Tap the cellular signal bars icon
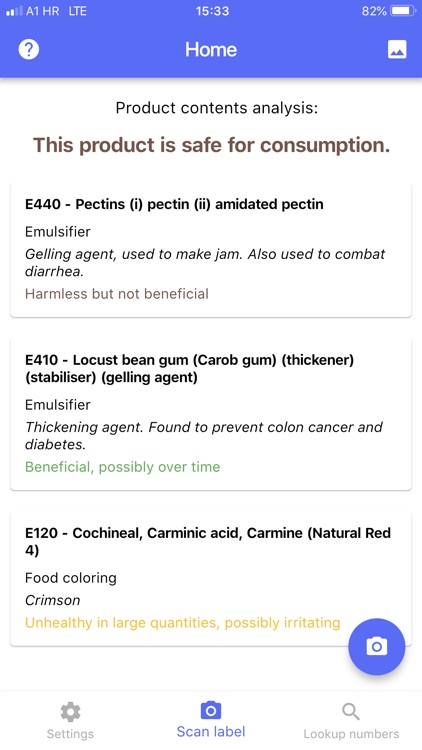Screen dimensions: 422x750 [x=14, y=11]
